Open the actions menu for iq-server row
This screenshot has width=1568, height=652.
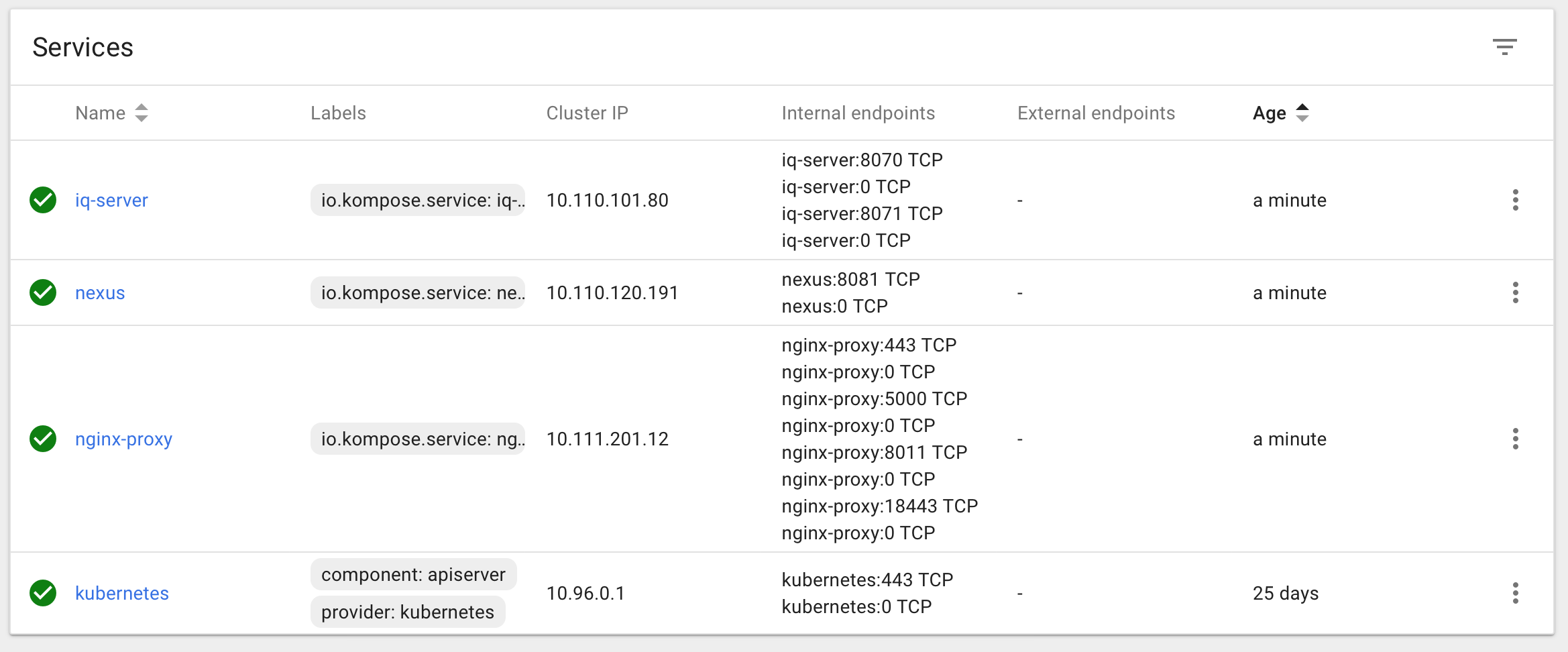point(1515,200)
